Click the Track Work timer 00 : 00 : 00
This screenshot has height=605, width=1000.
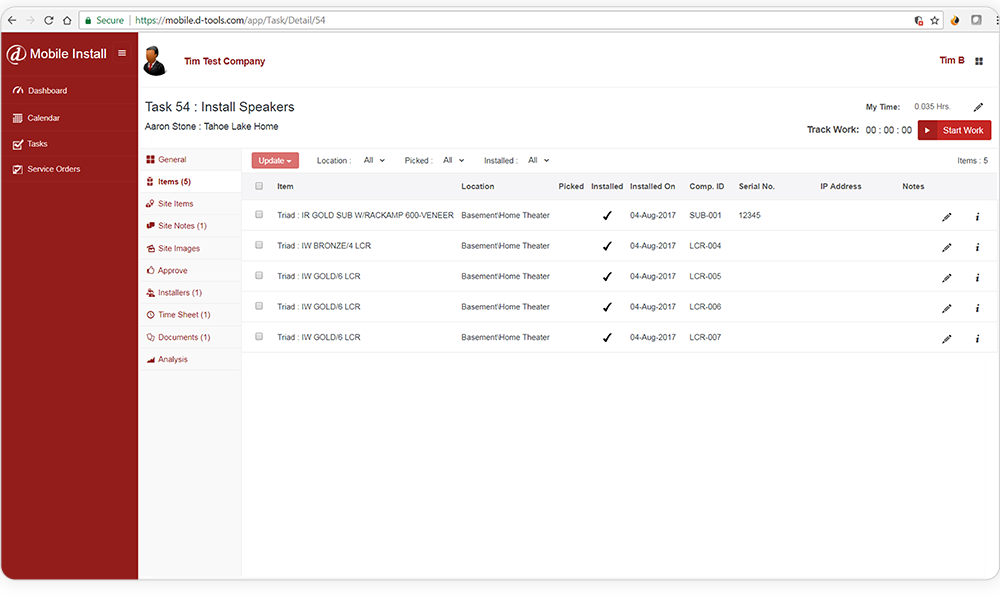pos(888,130)
